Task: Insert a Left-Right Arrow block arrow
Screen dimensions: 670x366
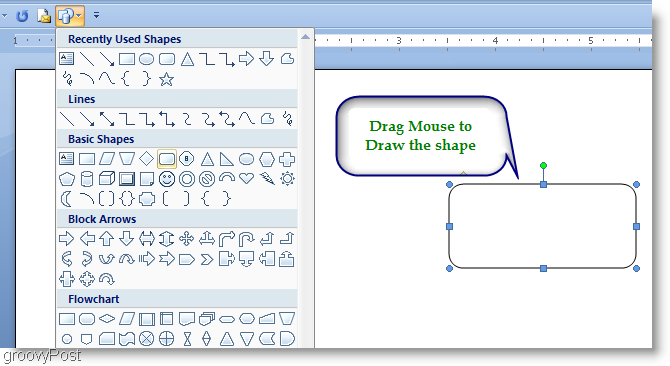Action: pyautogui.click(x=147, y=239)
